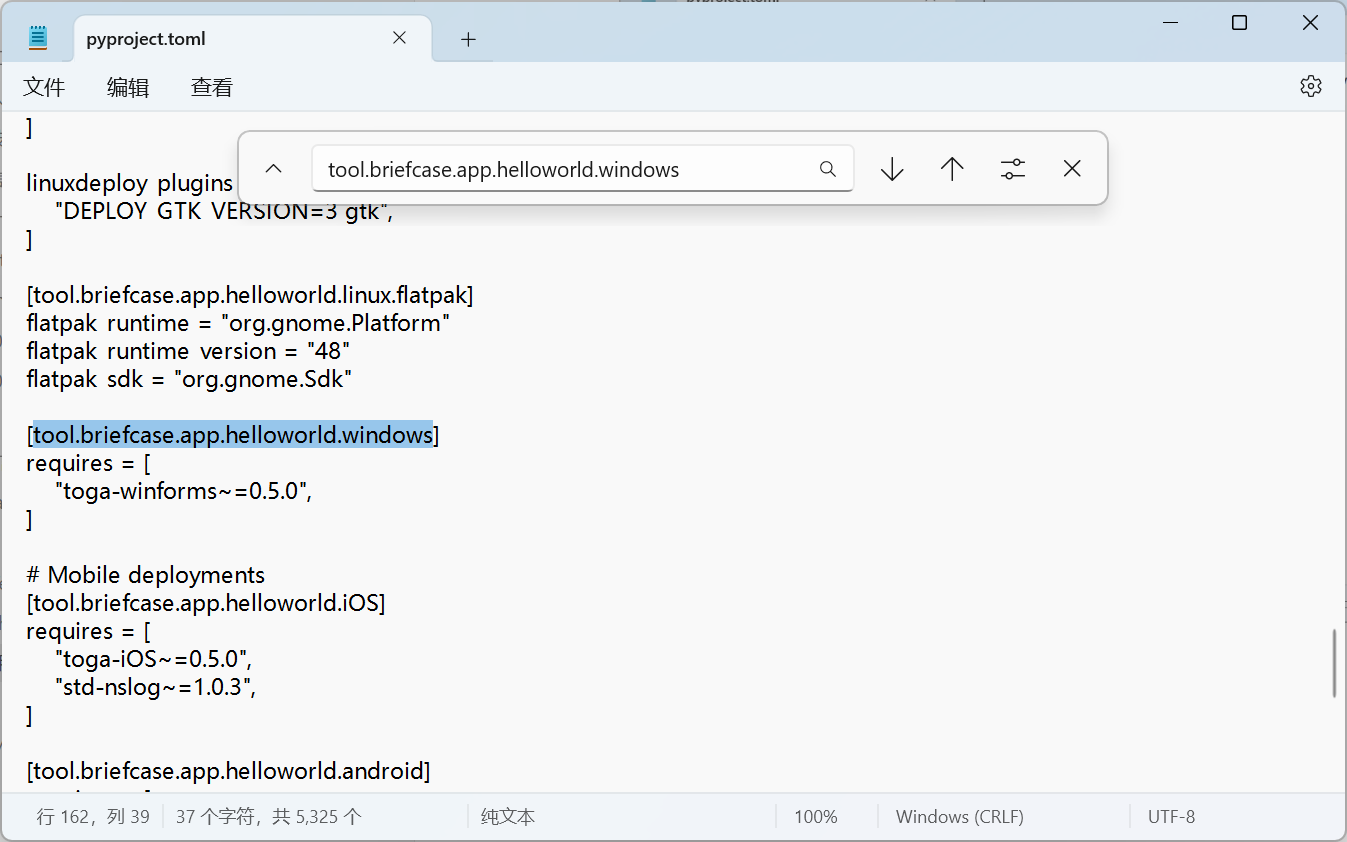
Task: Click 行 162，列 39 in status bar
Action: tap(93, 817)
